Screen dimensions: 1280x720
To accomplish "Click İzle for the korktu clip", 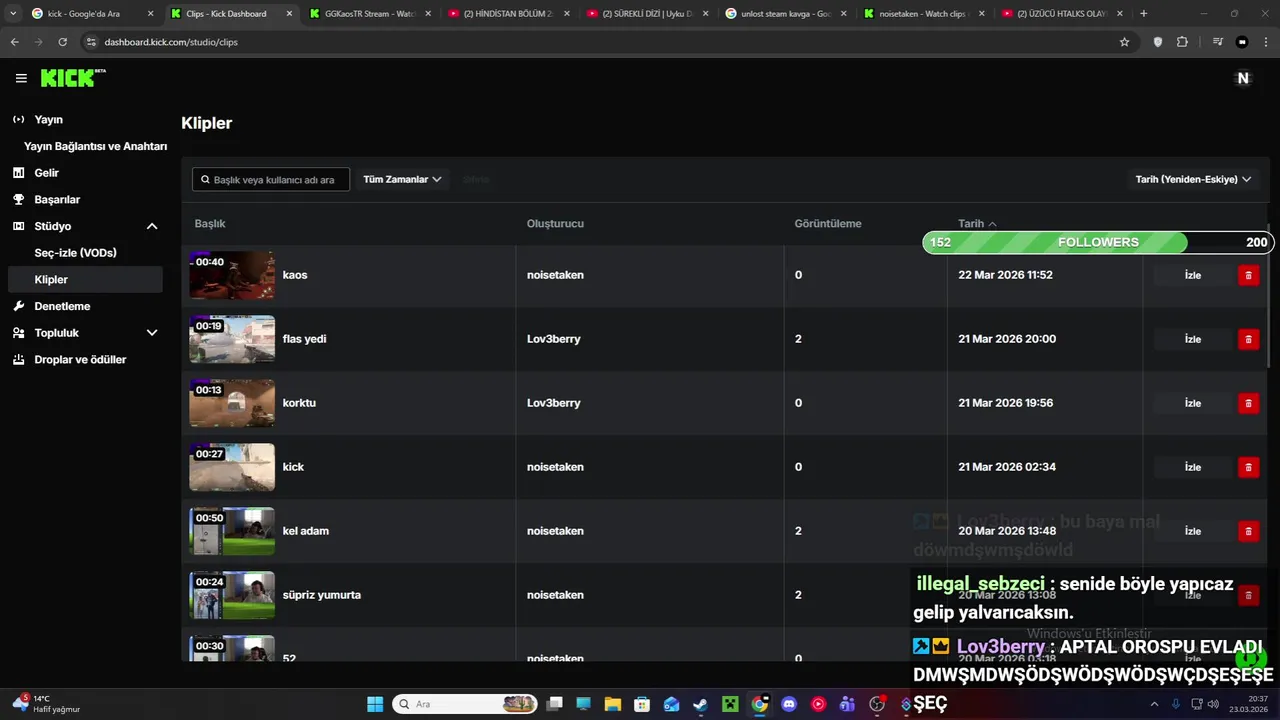I will point(1192,403).
